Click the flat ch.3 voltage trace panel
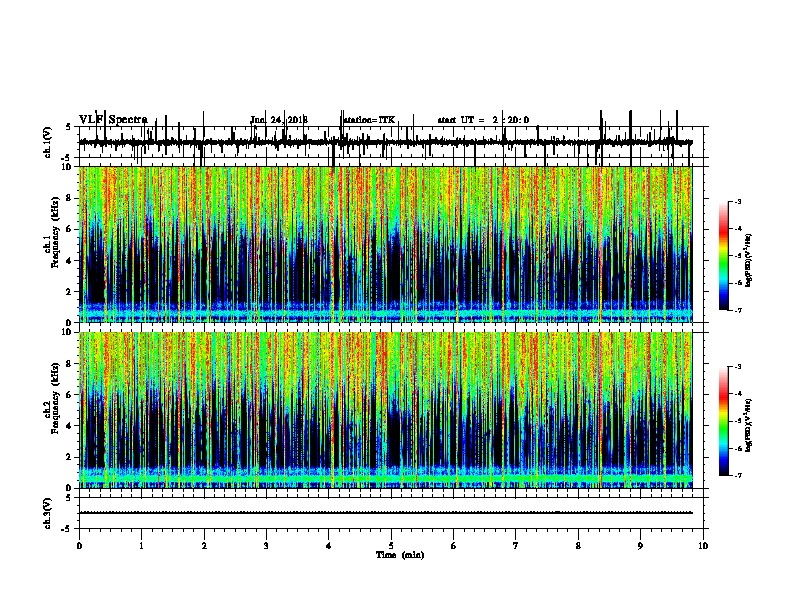792x612 pixels. 391,513
